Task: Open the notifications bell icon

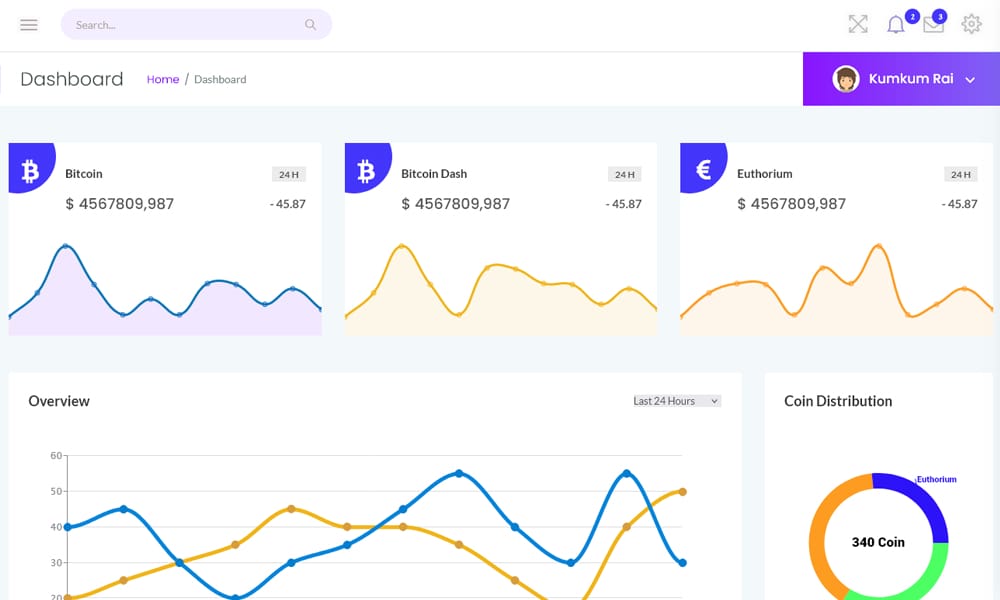Action: (895, 23)
